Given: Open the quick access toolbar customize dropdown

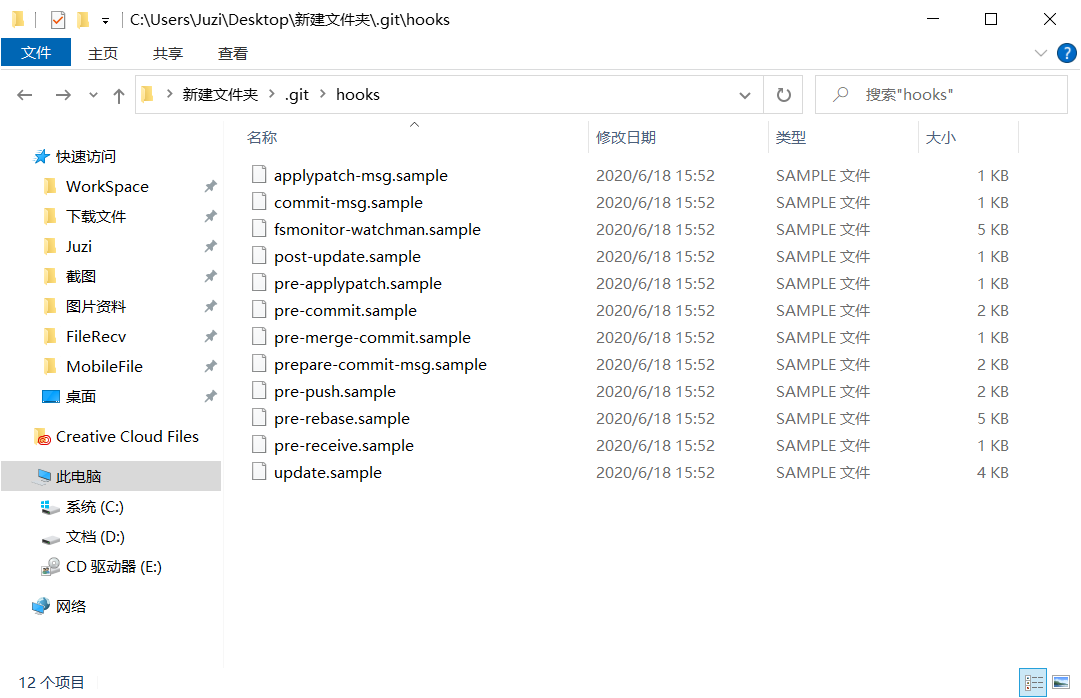Looking at the screenshot, I should coord(104,19).
